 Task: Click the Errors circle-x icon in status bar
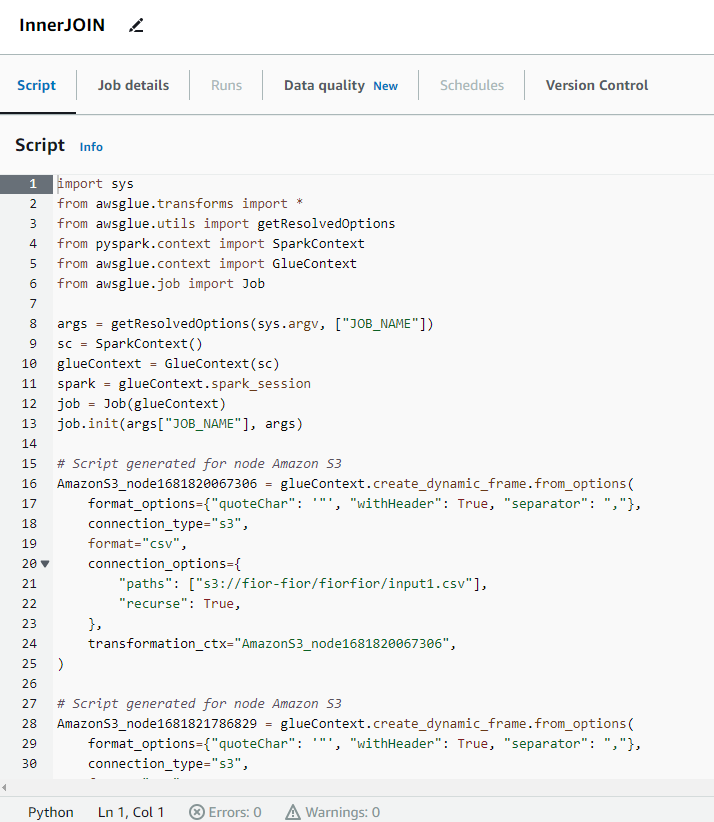pos(197,812)
